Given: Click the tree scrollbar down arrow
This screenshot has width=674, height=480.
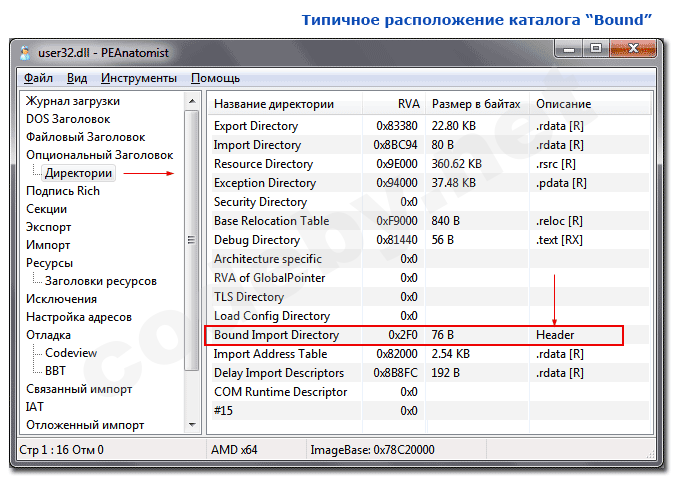Looking at the screenshot, I should tap(192, 426).
